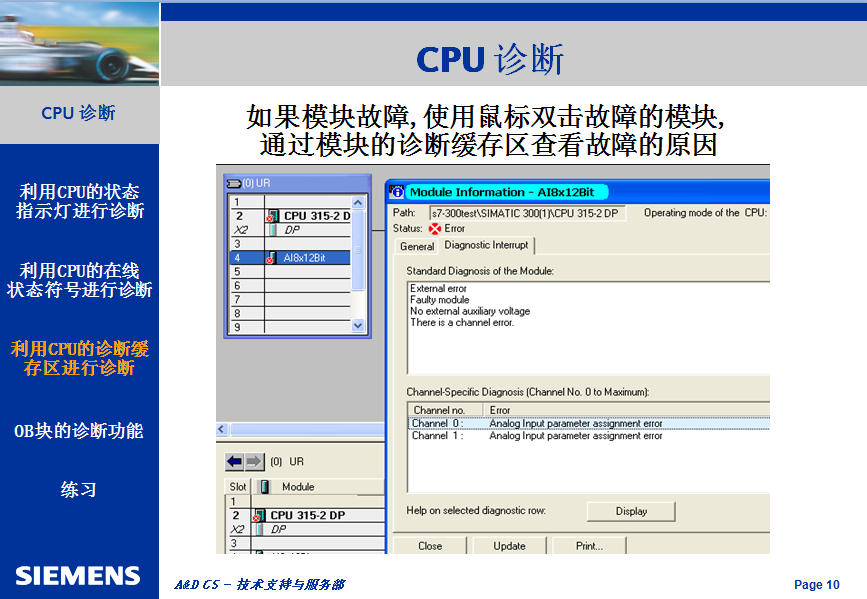The height and width of the screenshot is (599, 867).
Task: Click the Update button
Action: 509,546
